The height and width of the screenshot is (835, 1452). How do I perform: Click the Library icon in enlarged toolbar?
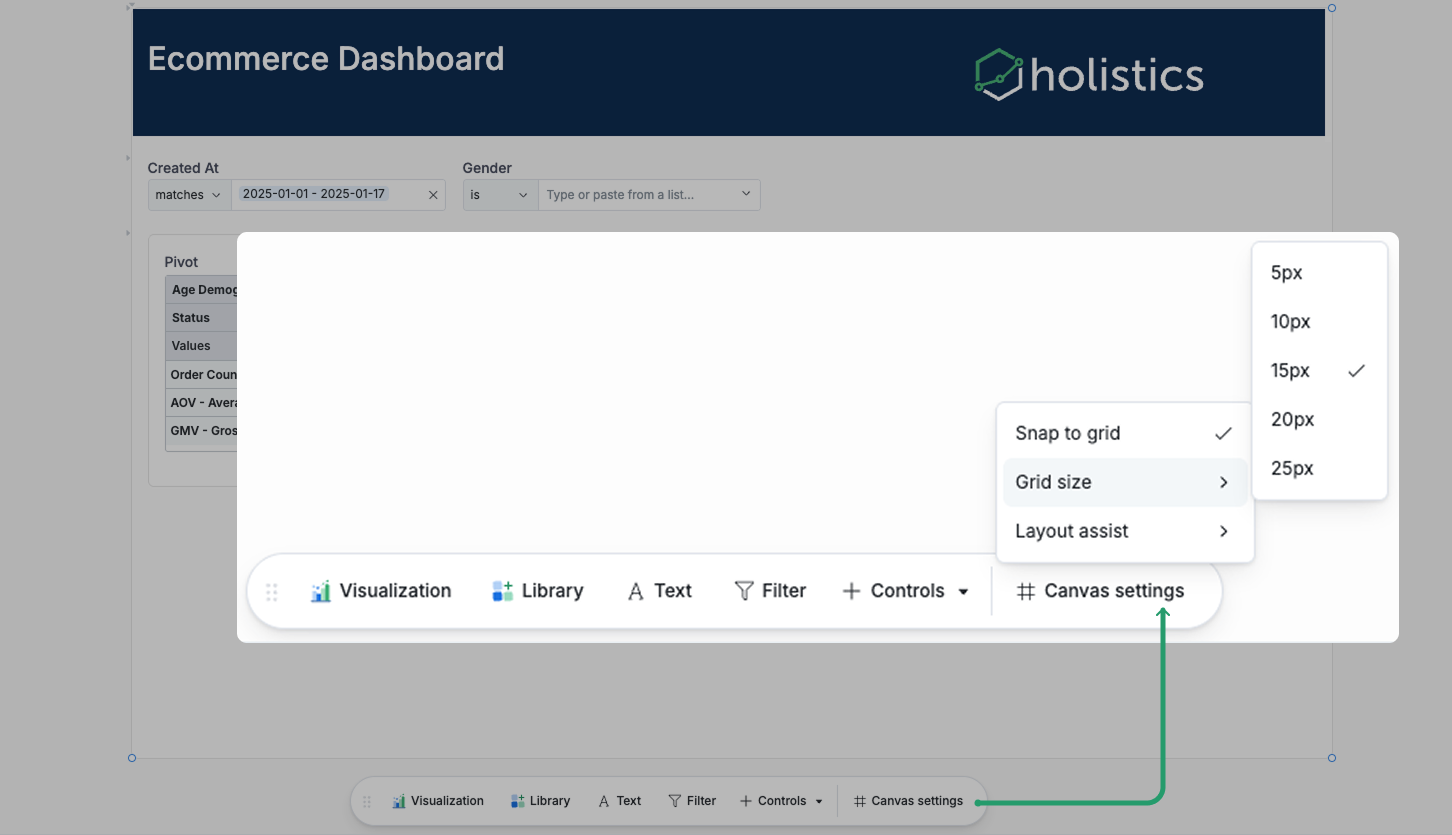[x=502, y=591]
